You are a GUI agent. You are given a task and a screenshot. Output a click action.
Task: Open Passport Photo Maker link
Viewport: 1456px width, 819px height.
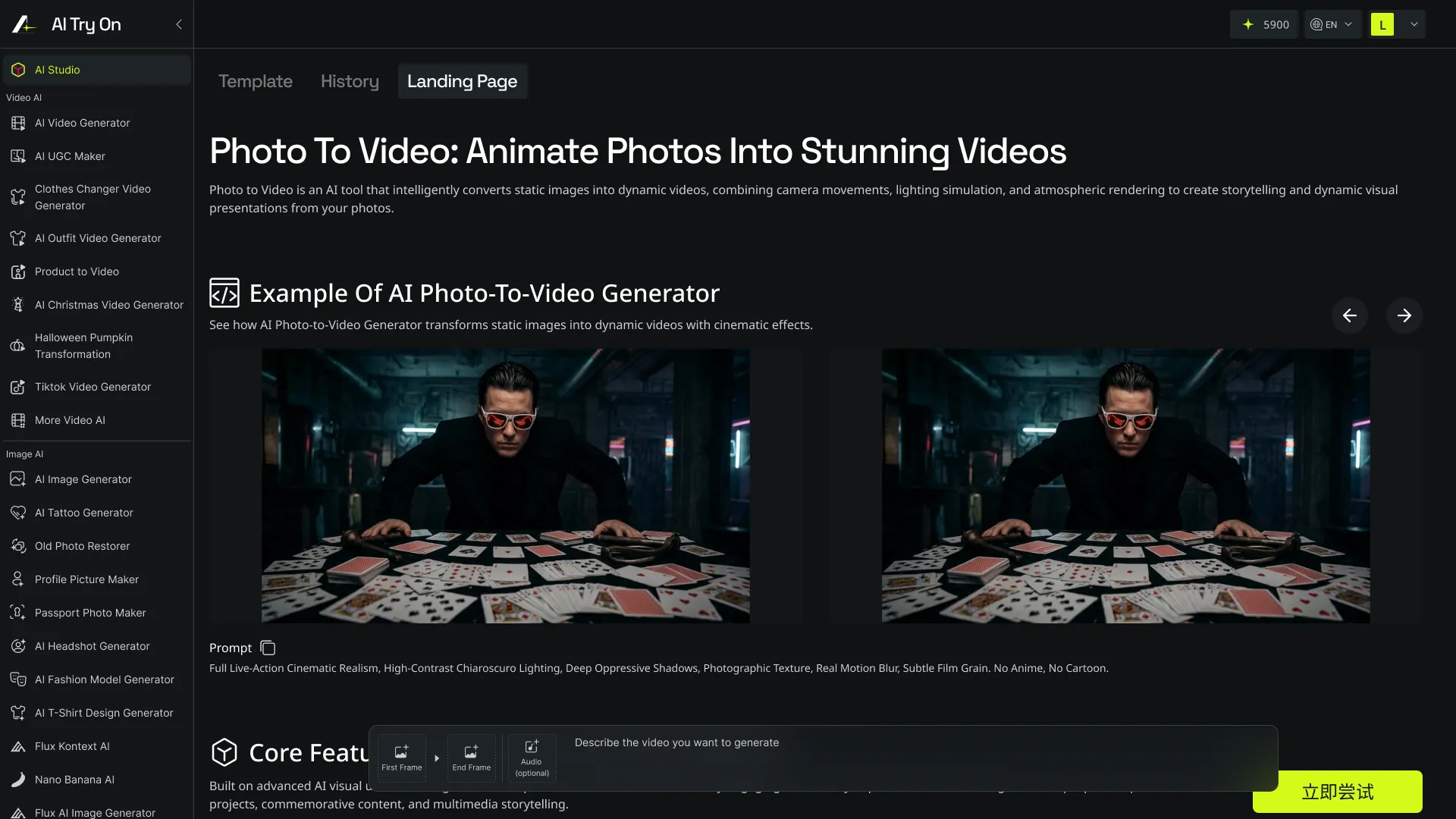pyautogui.click(x=91, y=613)
